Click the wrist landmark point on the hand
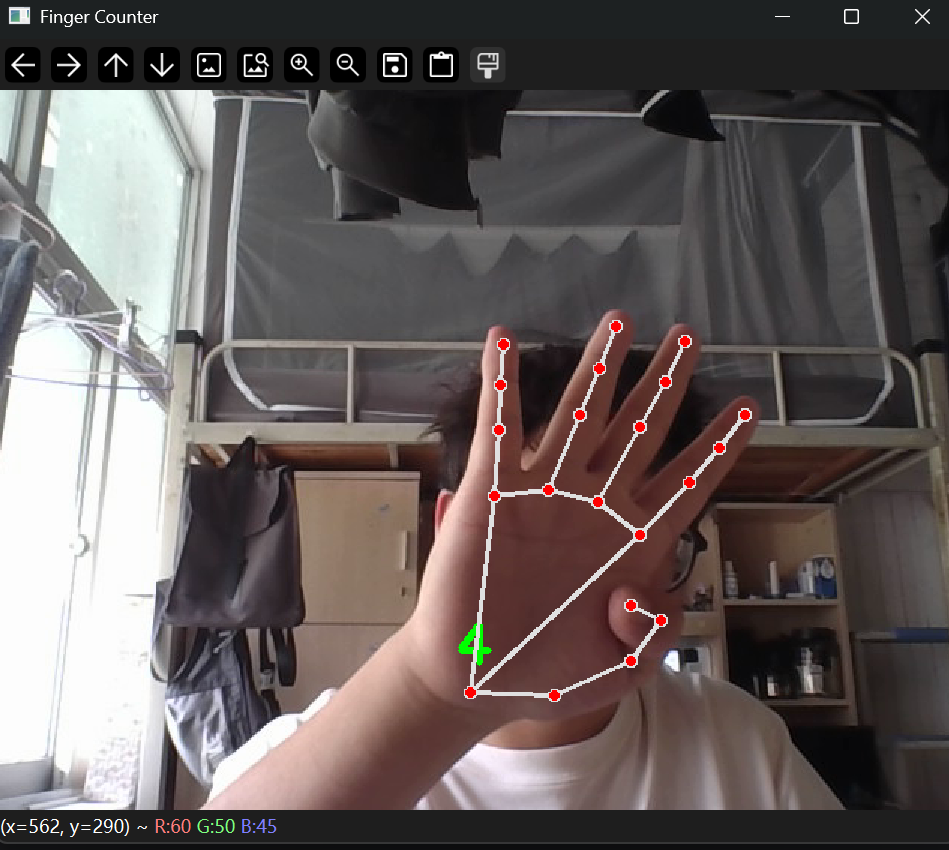The image size is (949, 850). tap(470, 691)
